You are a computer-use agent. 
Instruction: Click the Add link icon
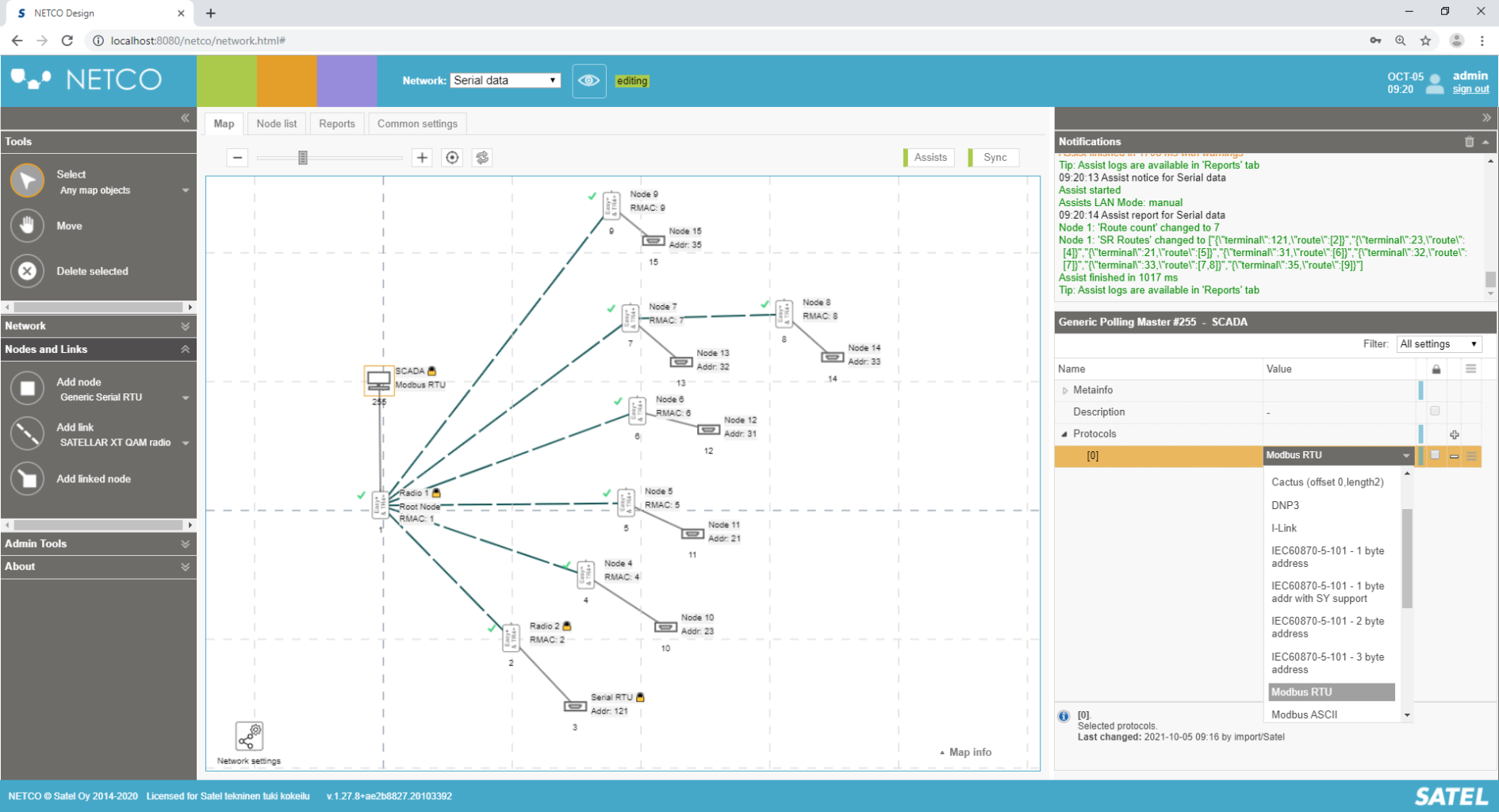[27, 434]
